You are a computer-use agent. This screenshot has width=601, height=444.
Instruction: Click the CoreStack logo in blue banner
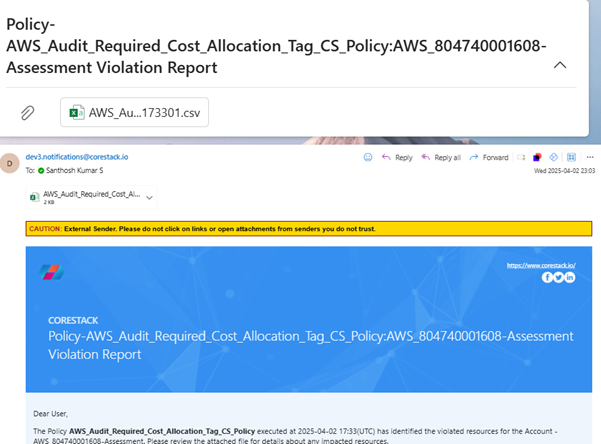pyautogui.click(x=51, y=272)
